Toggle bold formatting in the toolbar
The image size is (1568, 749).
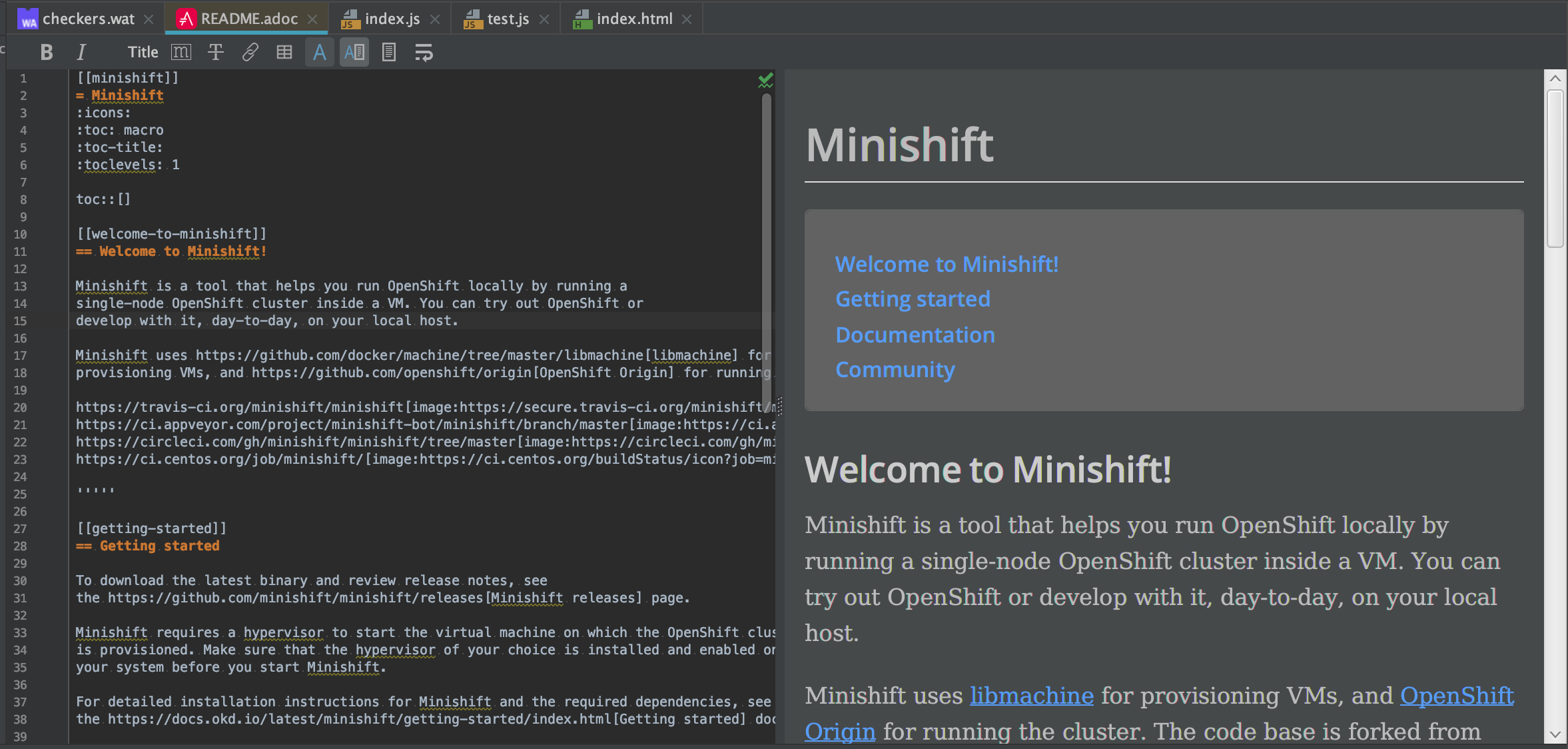click(47, 52)
